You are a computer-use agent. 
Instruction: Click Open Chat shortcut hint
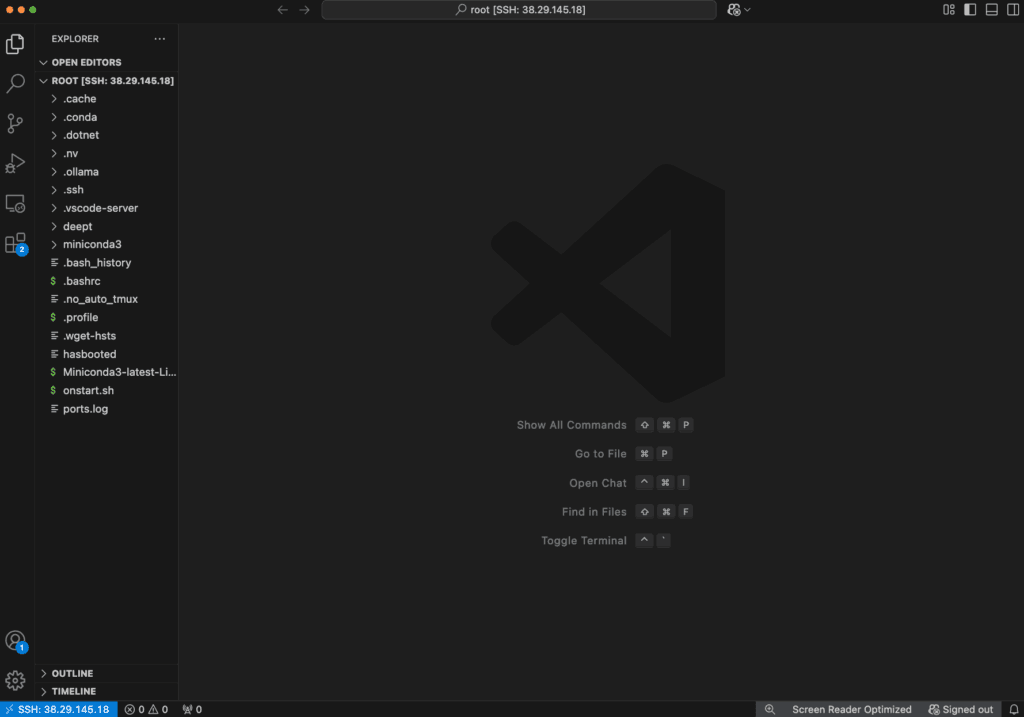pos(629,483)
